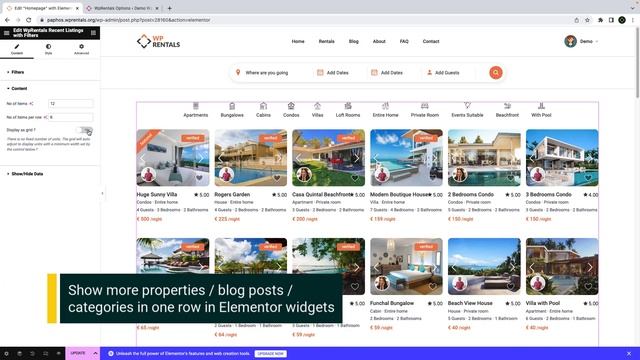Switch to the Advanced tab
Screen dimensions: 640x360
click(81, 49)
